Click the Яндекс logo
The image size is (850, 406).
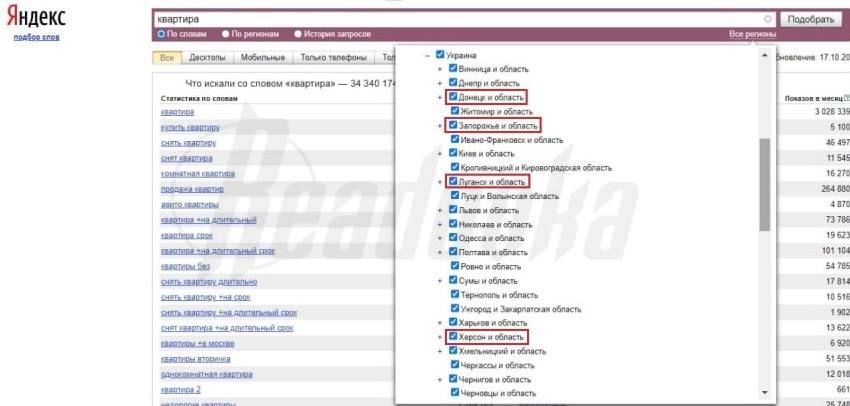(36, 18)
